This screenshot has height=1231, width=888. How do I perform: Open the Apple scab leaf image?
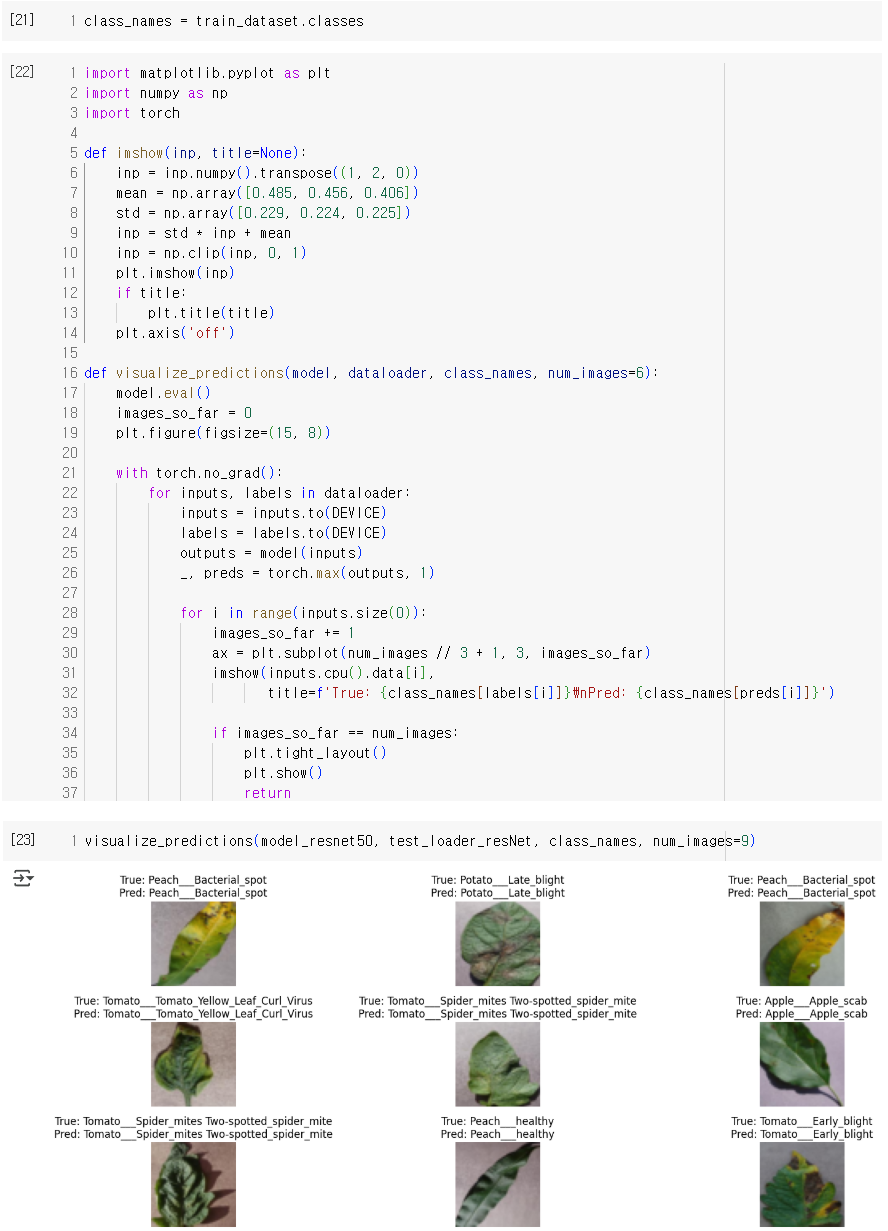801,1064
